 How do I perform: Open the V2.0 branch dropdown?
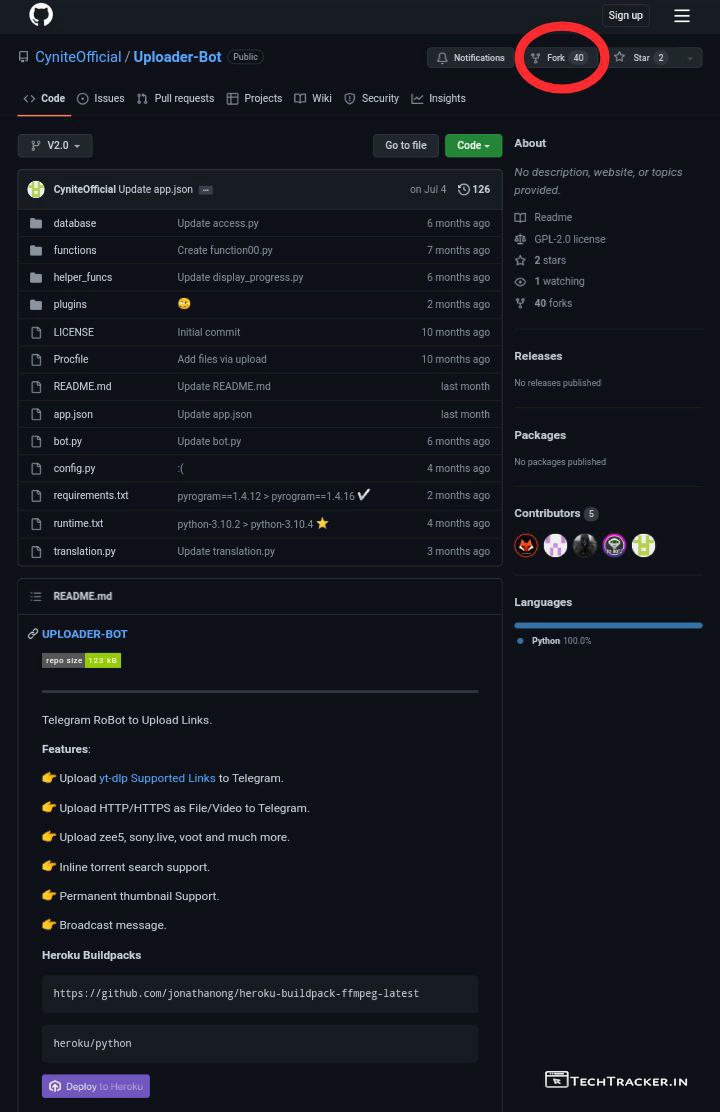[55, 145]
